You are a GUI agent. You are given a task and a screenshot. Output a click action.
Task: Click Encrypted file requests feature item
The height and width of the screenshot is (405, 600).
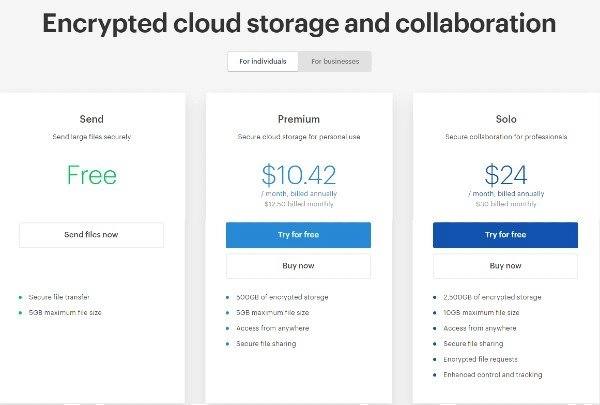tap(480, 359)
